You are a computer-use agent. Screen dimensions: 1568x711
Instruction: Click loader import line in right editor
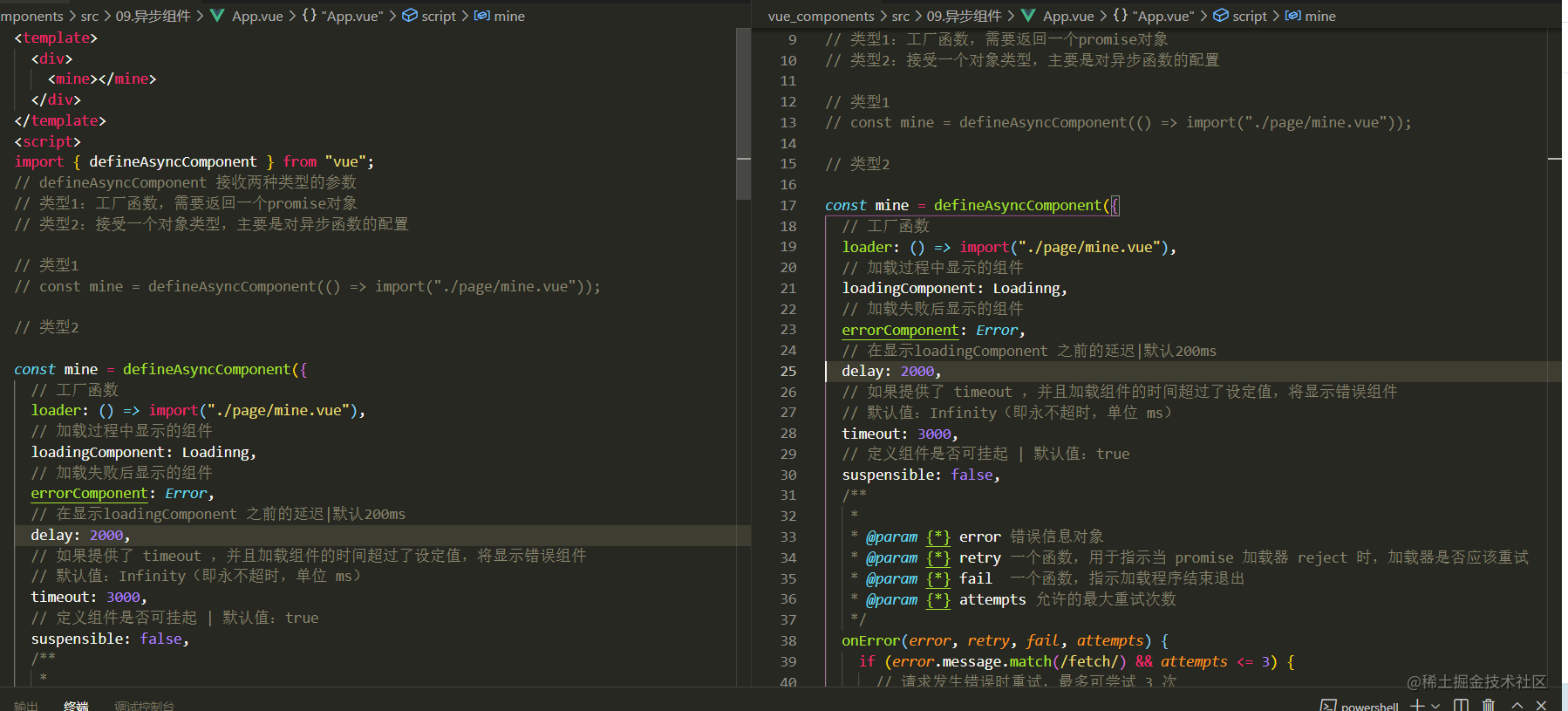click(1009, 247)
